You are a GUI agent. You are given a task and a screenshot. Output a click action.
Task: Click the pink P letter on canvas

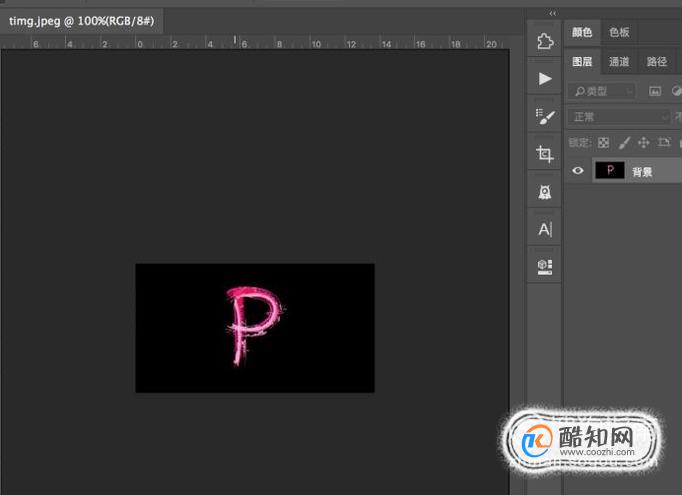coord(254,325)
